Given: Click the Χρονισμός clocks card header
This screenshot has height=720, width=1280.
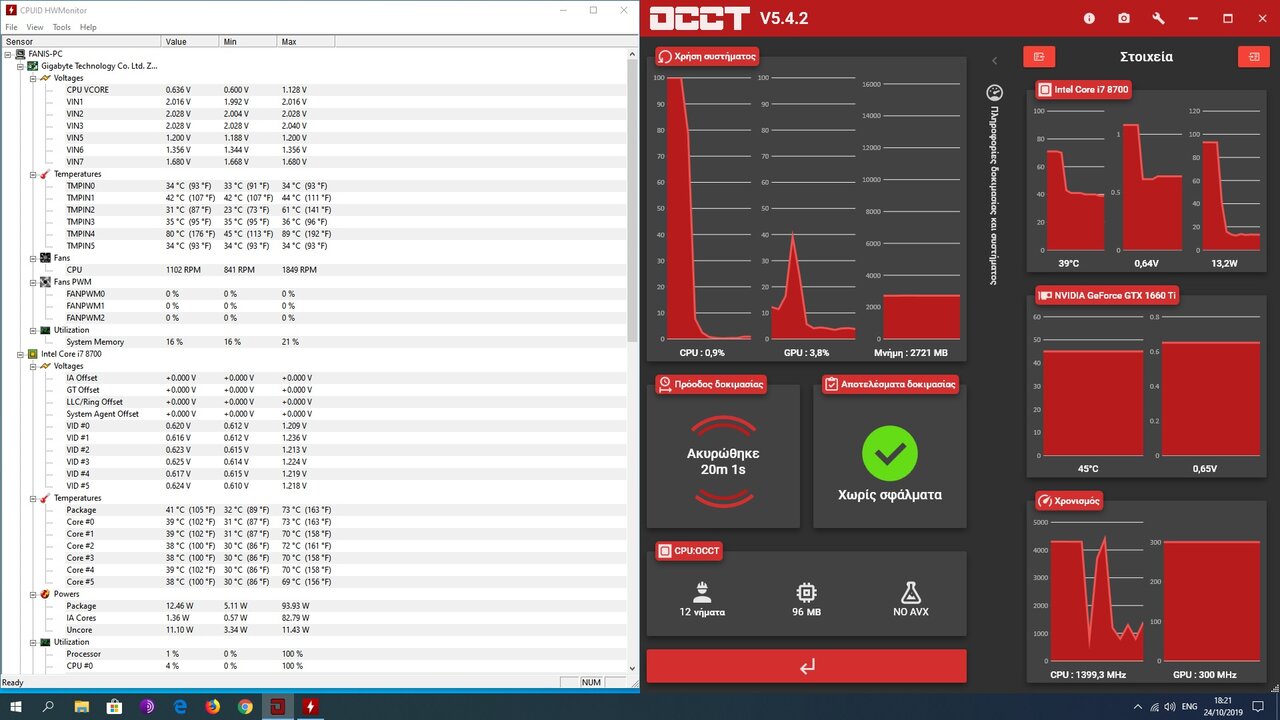Looking at the screenshot, I should [x=1070, y=500].
